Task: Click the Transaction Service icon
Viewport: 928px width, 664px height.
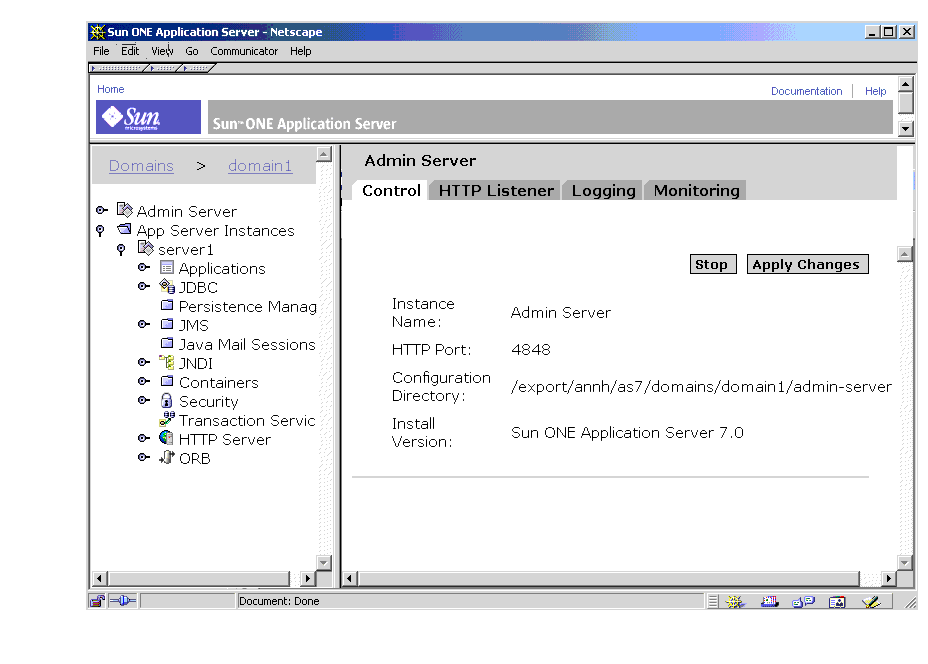Action: [167, 420]
